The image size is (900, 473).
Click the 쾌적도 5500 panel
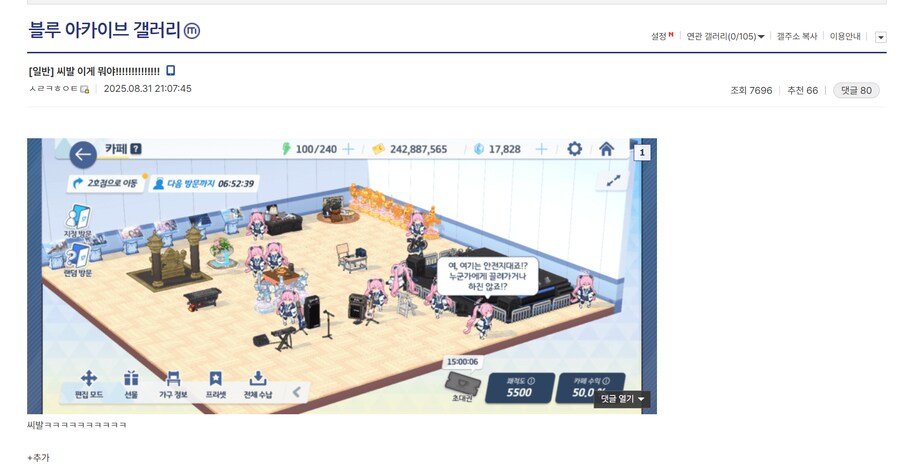(519, 387)
